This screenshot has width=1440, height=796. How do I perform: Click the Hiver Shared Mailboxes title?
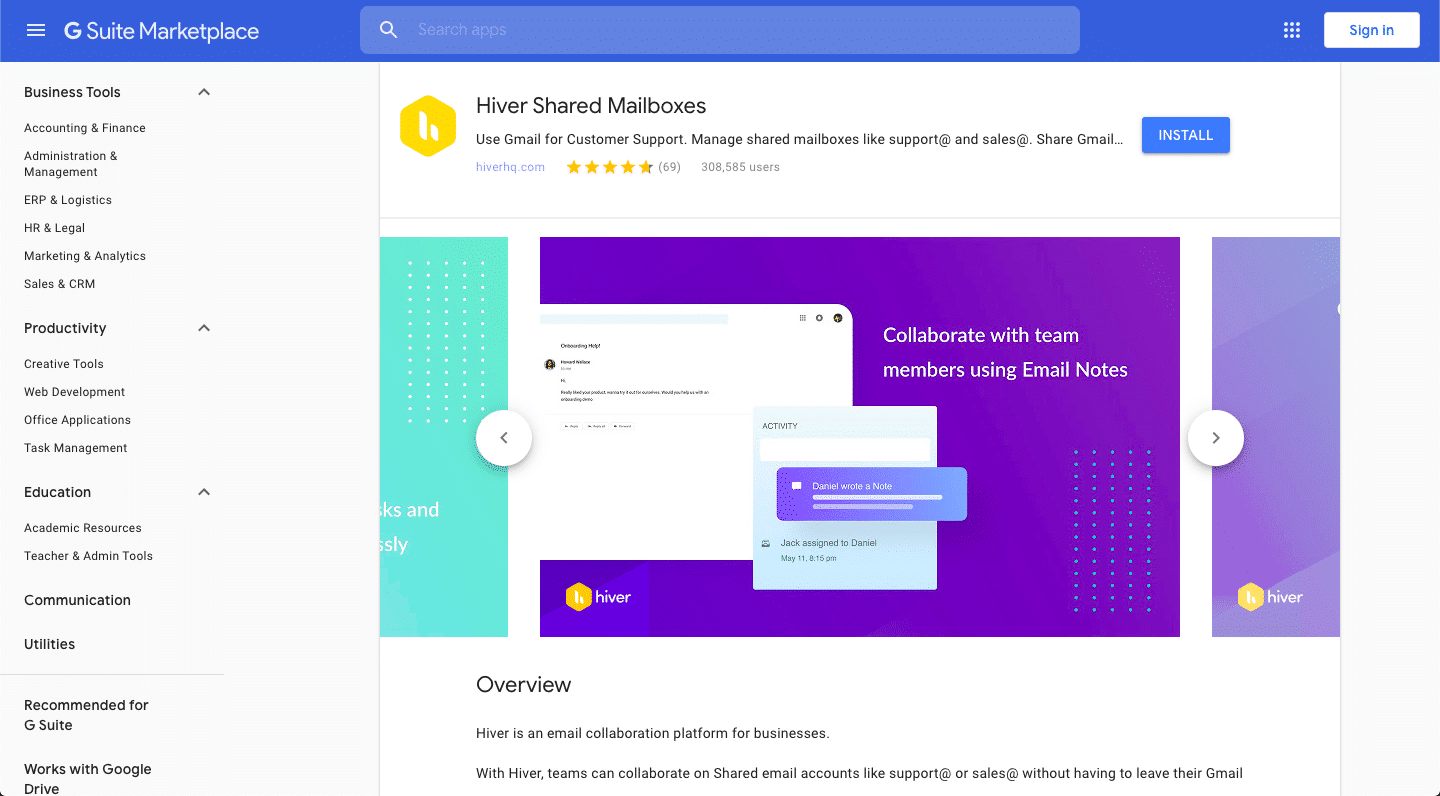click(591, 106)
